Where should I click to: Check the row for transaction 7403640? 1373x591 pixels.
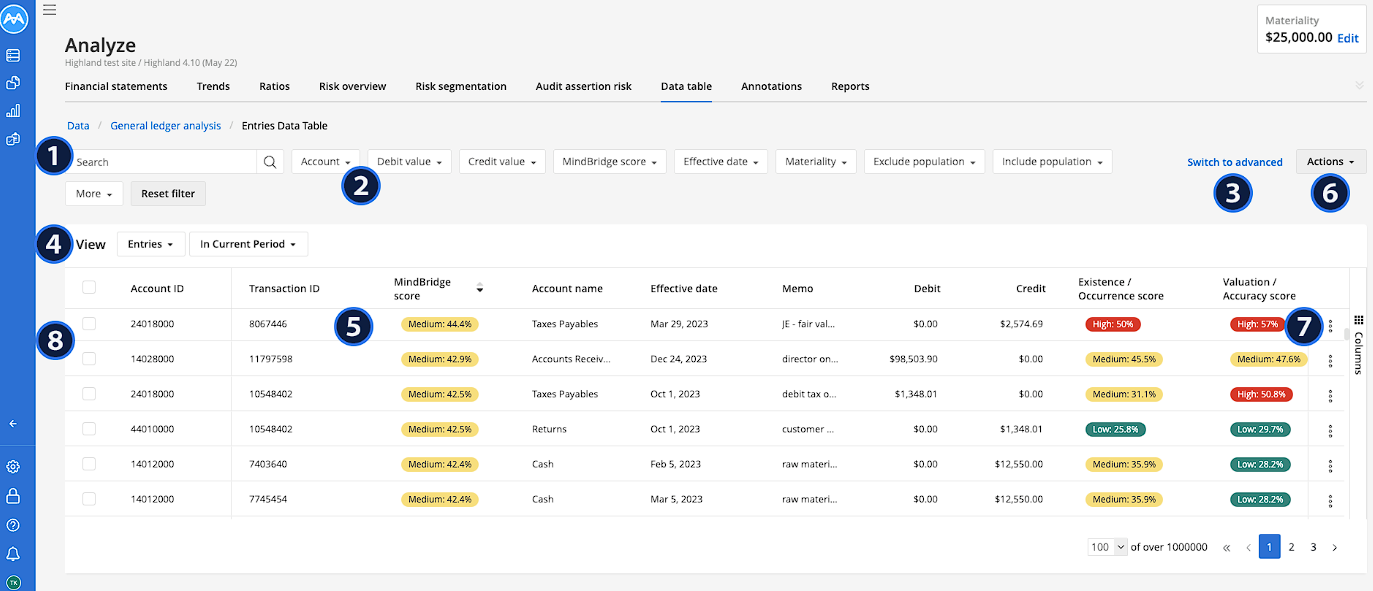coord(89,463)
